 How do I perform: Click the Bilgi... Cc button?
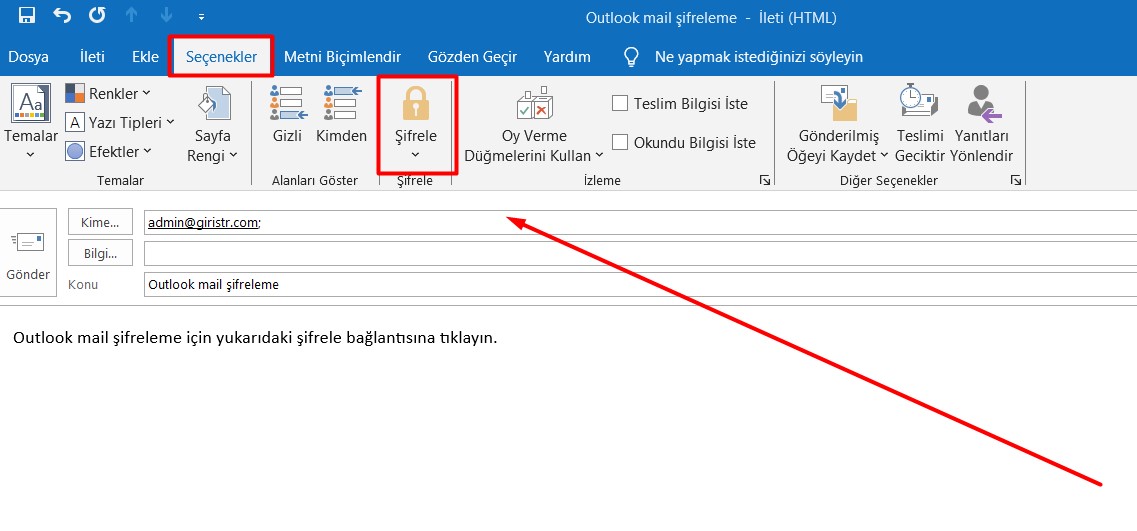100,252
